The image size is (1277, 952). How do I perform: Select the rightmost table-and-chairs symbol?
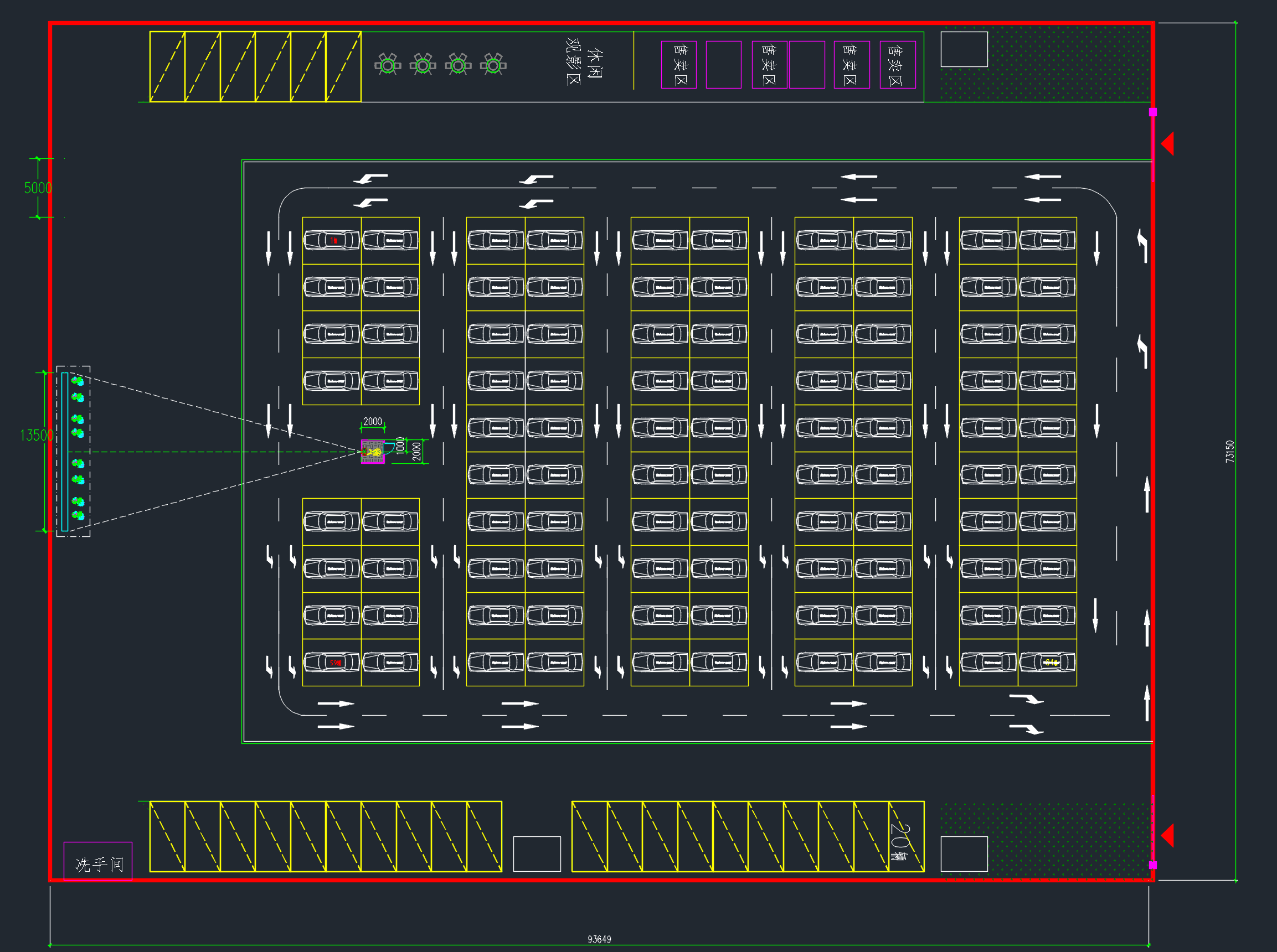pos(493,65)
